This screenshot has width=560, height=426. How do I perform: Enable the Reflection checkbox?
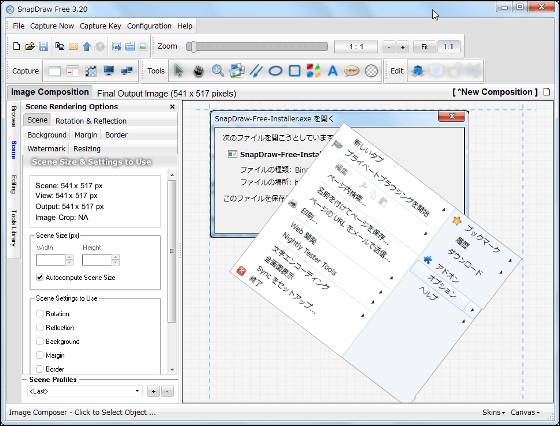click(x=40, y=327)
